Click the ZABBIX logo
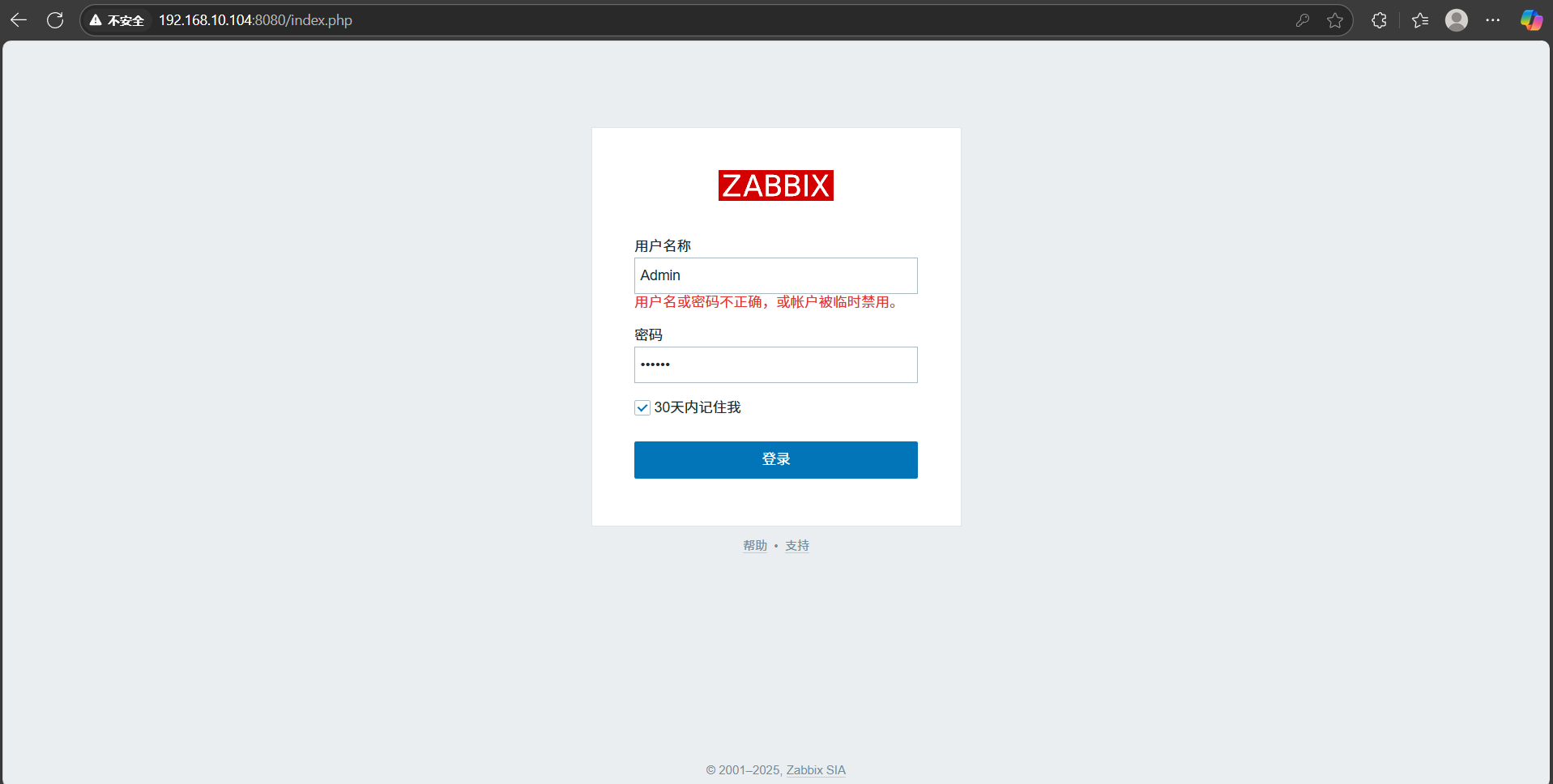 [x=776, y=185]
